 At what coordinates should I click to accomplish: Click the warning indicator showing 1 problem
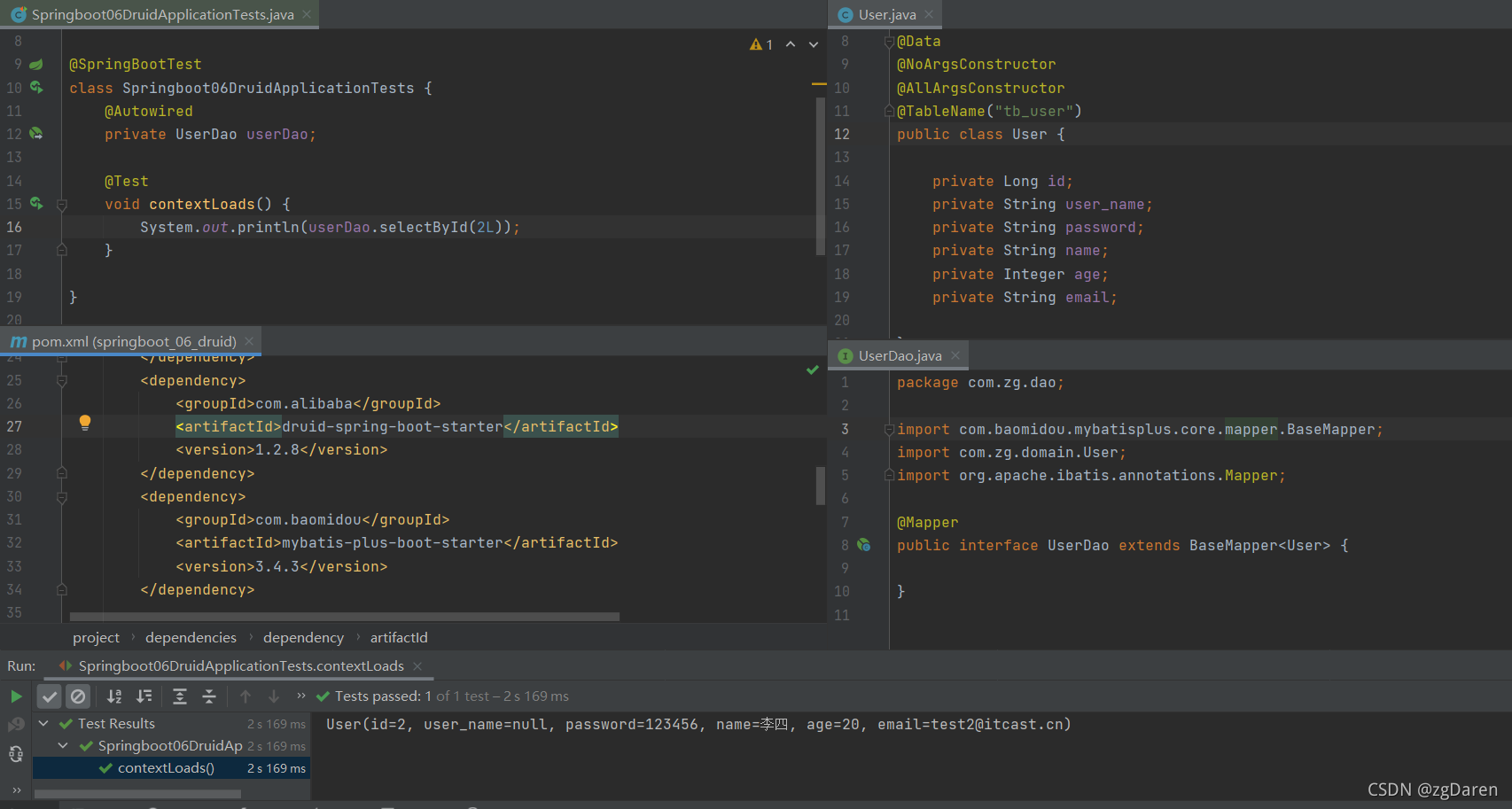point(761,44)
